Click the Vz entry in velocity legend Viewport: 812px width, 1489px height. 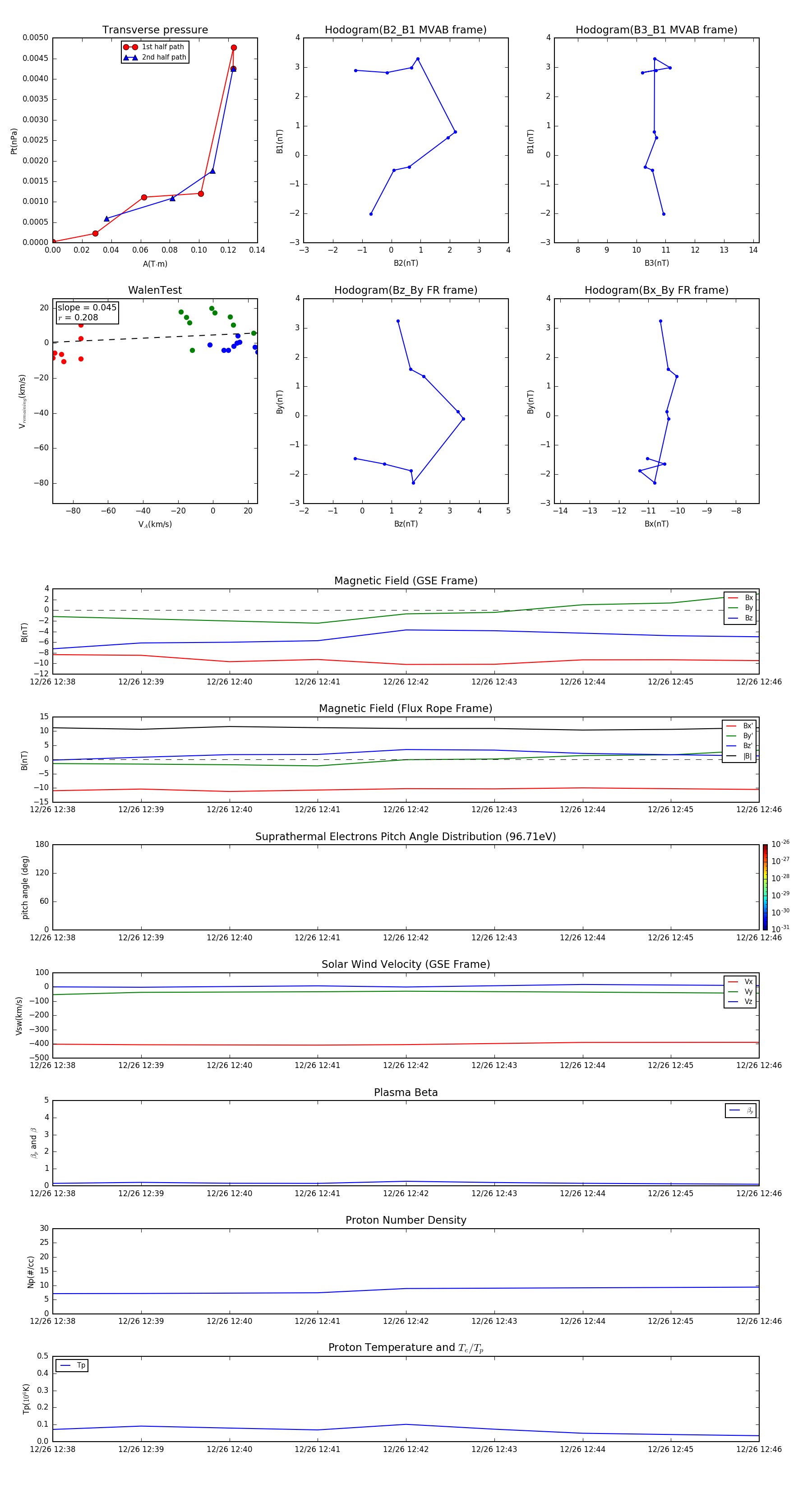coord(740,1002)
